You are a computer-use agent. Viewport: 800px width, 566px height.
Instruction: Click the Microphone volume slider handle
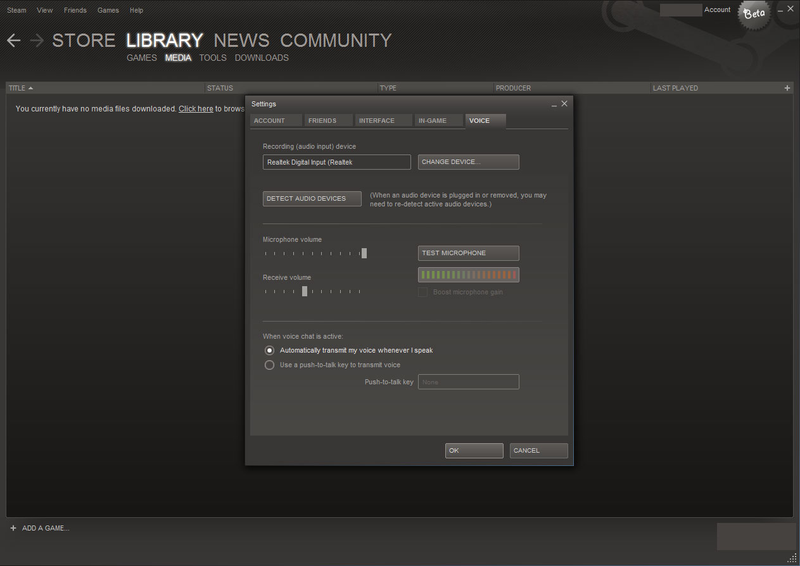364,253
